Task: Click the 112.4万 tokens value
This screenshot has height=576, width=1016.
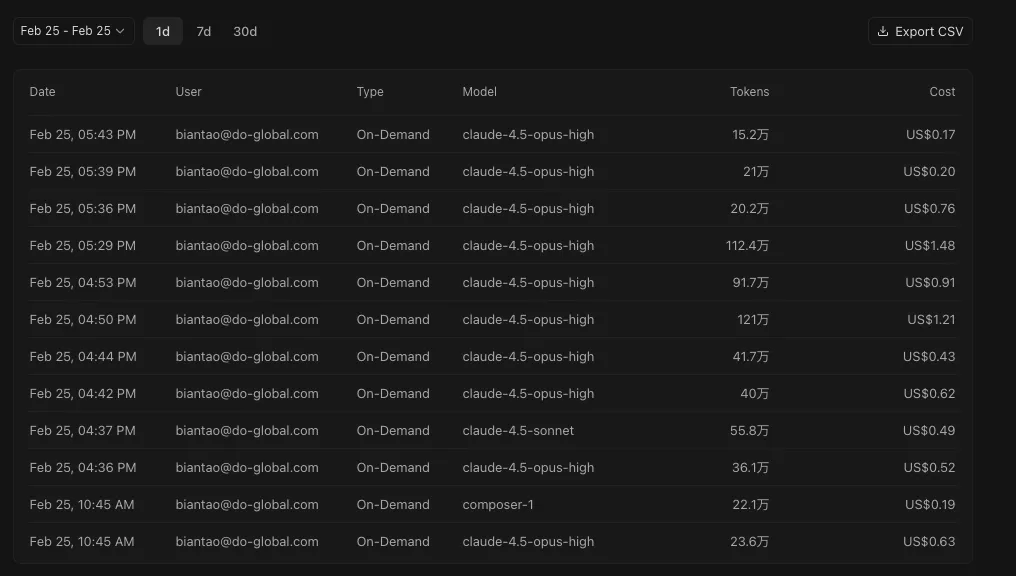Action: coord(747,246)
